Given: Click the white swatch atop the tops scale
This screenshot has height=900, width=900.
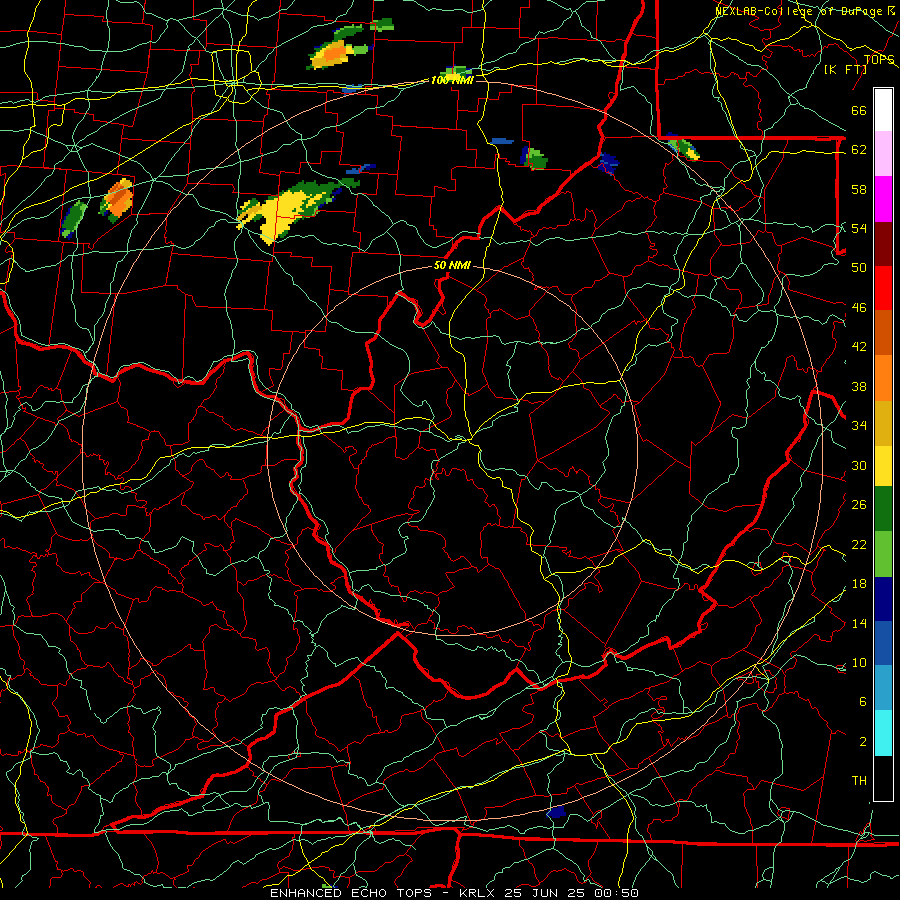Looking at the screenshot, I should 883,110.
